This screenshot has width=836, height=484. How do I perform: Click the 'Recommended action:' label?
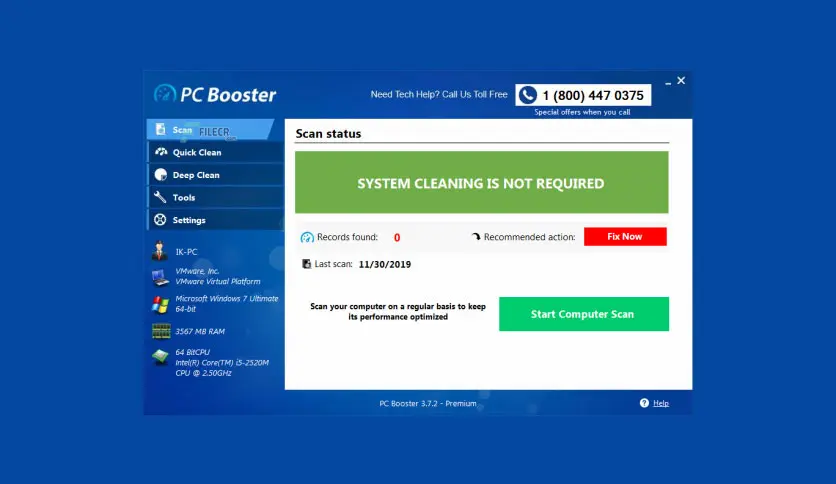529,237
